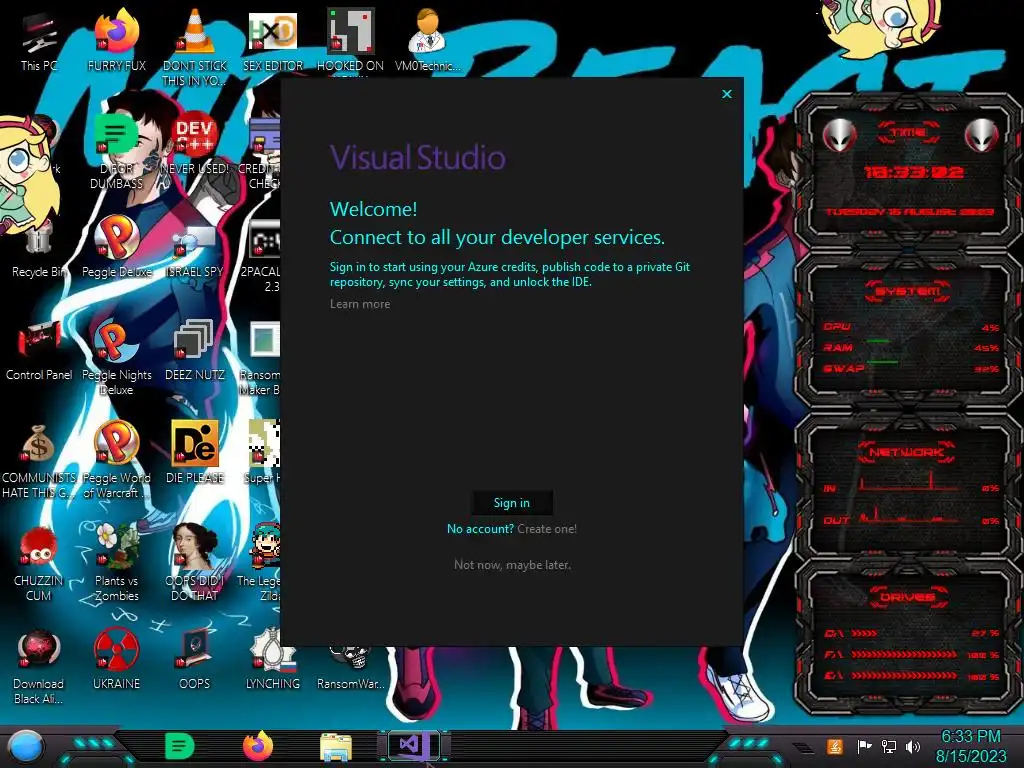
Task: Open the HOOKED ON desktop shortcut
Action: point(350,41)
